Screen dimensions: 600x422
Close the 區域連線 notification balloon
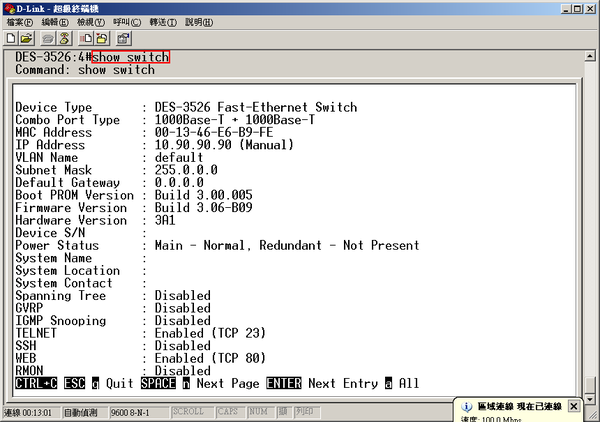pos(574,406)
